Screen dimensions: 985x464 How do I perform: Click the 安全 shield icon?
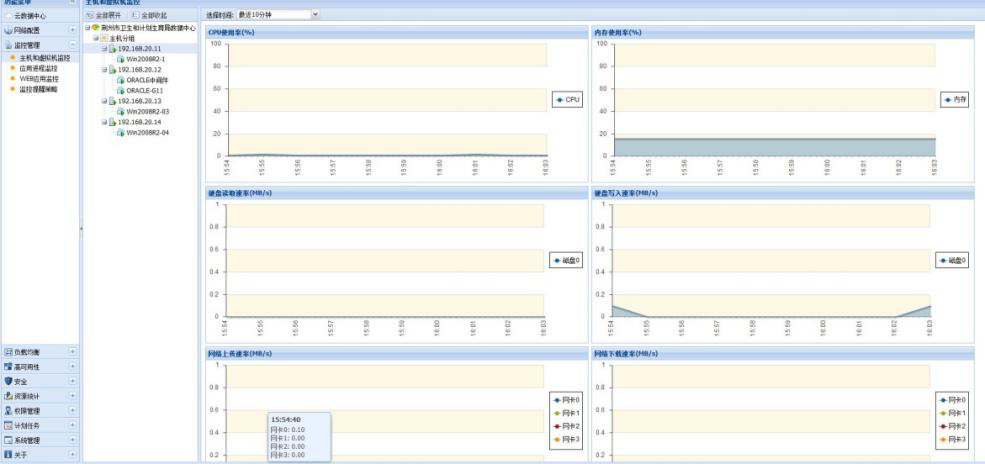pos(8,381)
